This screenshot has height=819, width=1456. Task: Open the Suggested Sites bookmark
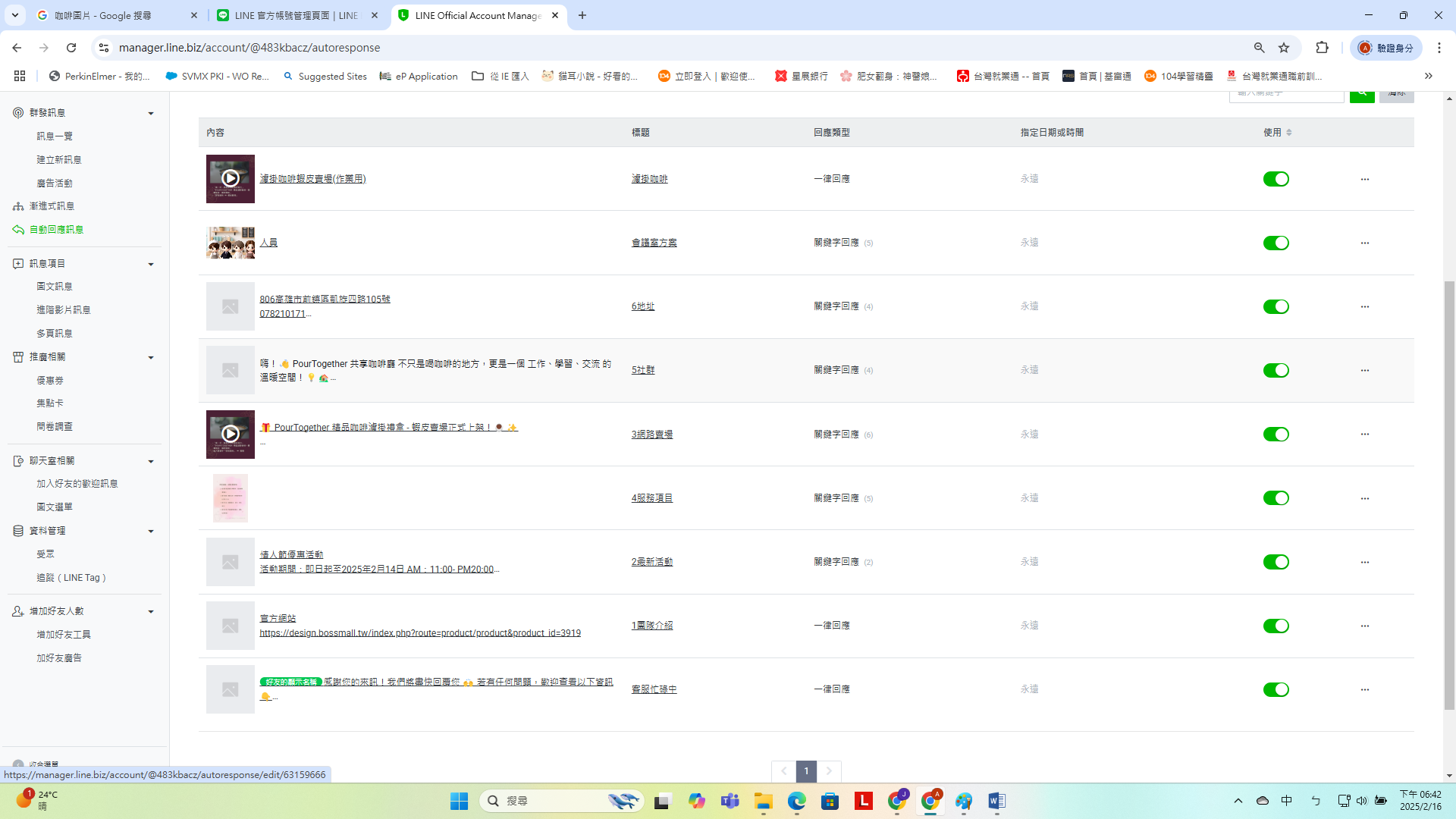(325, 76)
